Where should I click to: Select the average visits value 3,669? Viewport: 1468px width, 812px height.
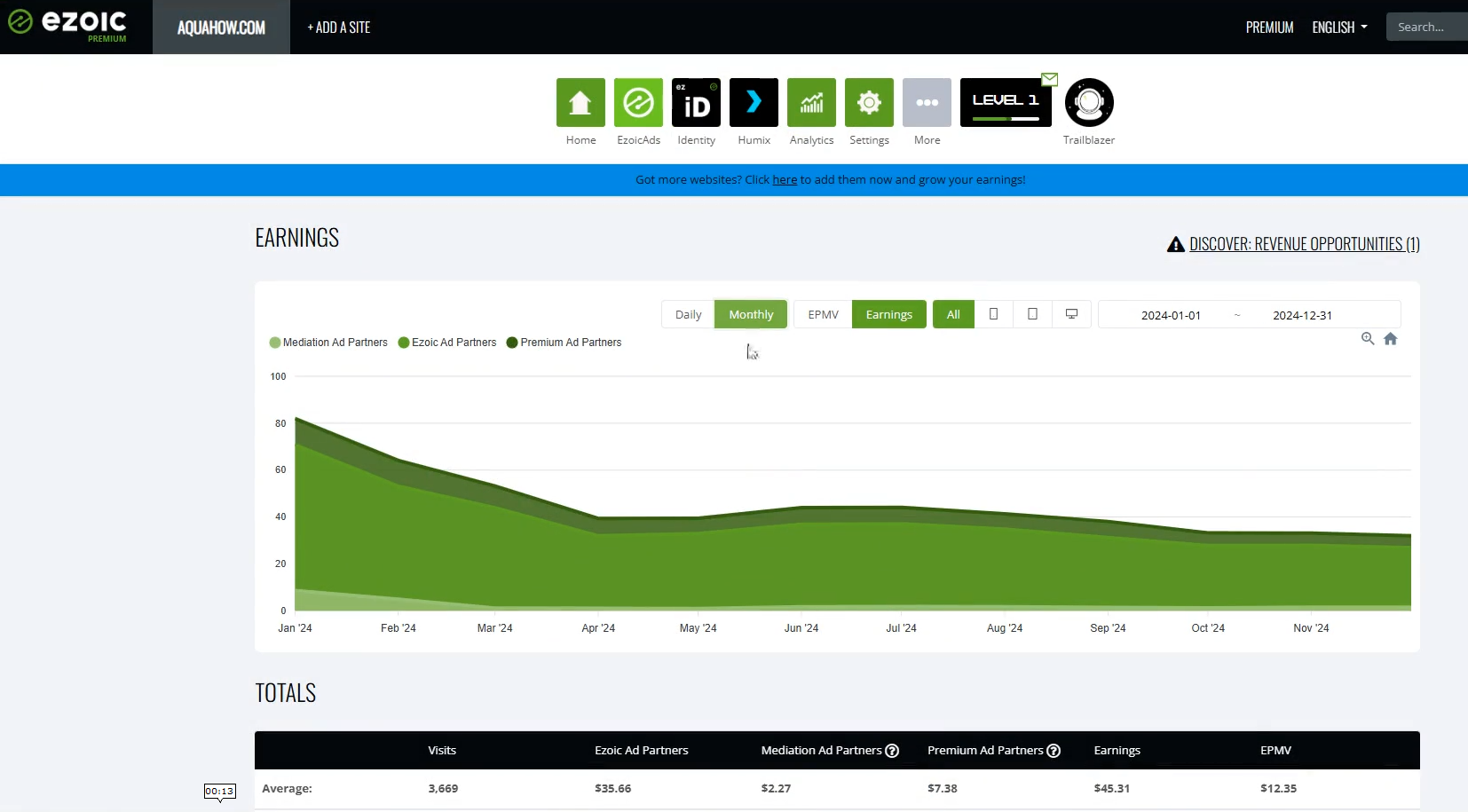[443, 788]
